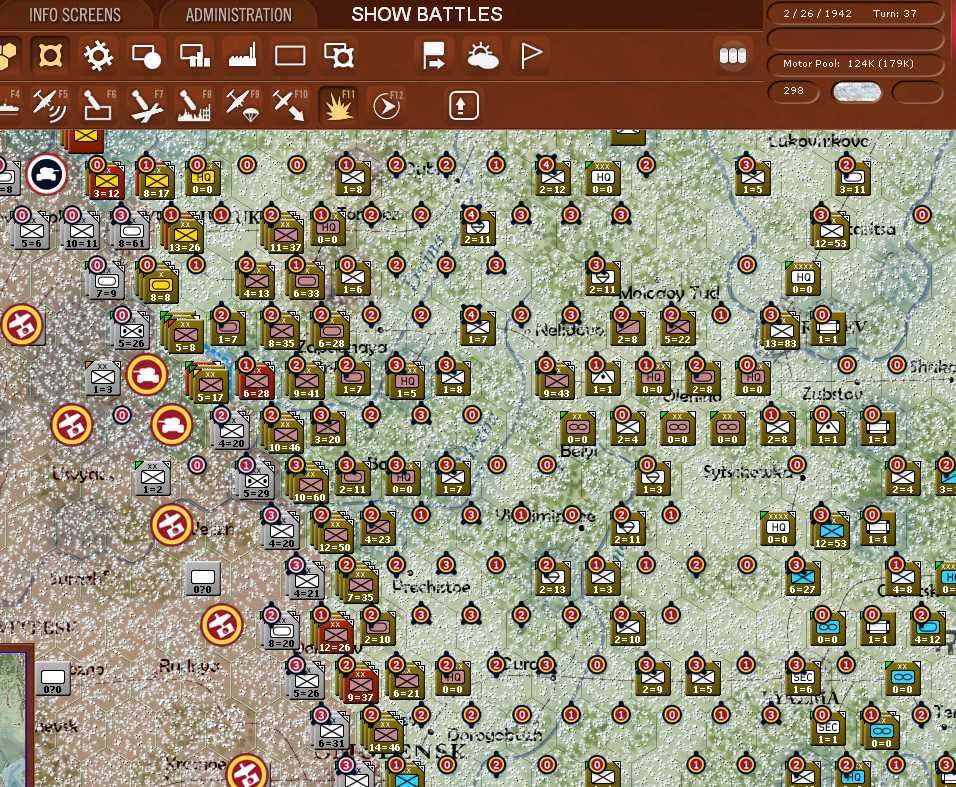Screen dimensions: 956x787
Task: Select the yellow unit labeled 8=17
Action: pos(156,181)
